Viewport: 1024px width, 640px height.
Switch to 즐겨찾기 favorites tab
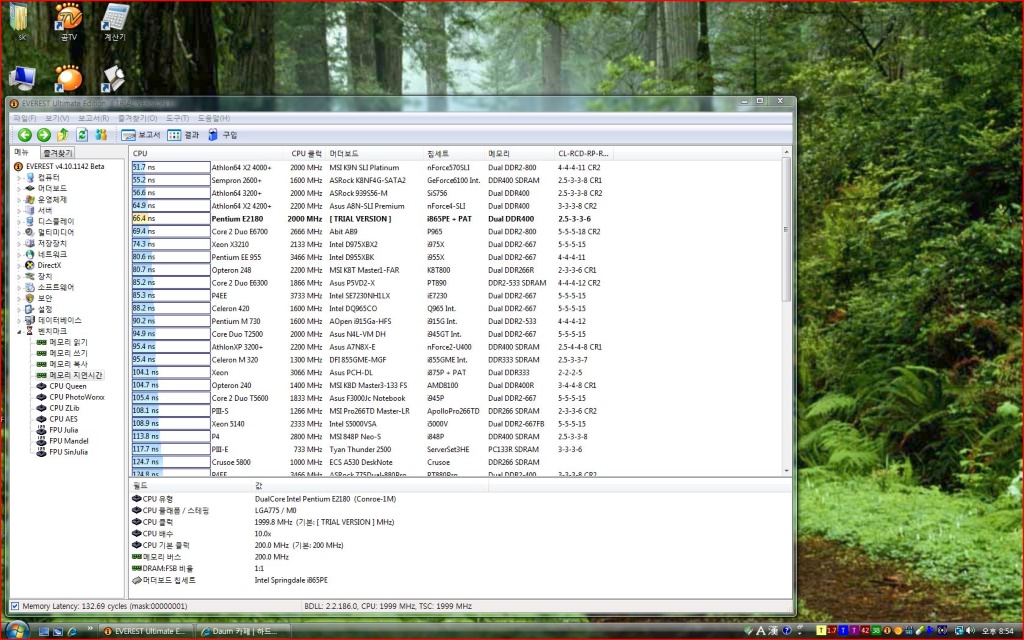[x=57, y=153]
